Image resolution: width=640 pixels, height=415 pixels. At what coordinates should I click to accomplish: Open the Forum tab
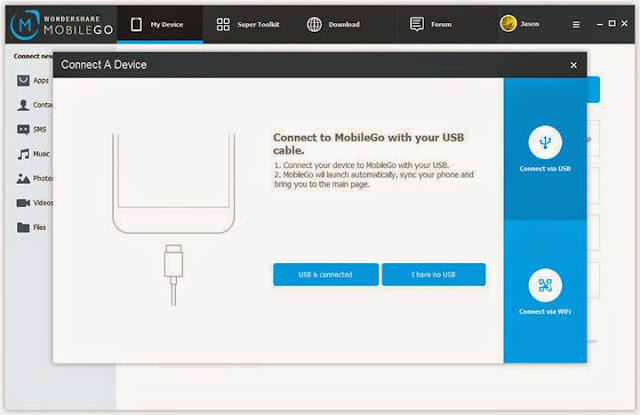pos(430,24)
